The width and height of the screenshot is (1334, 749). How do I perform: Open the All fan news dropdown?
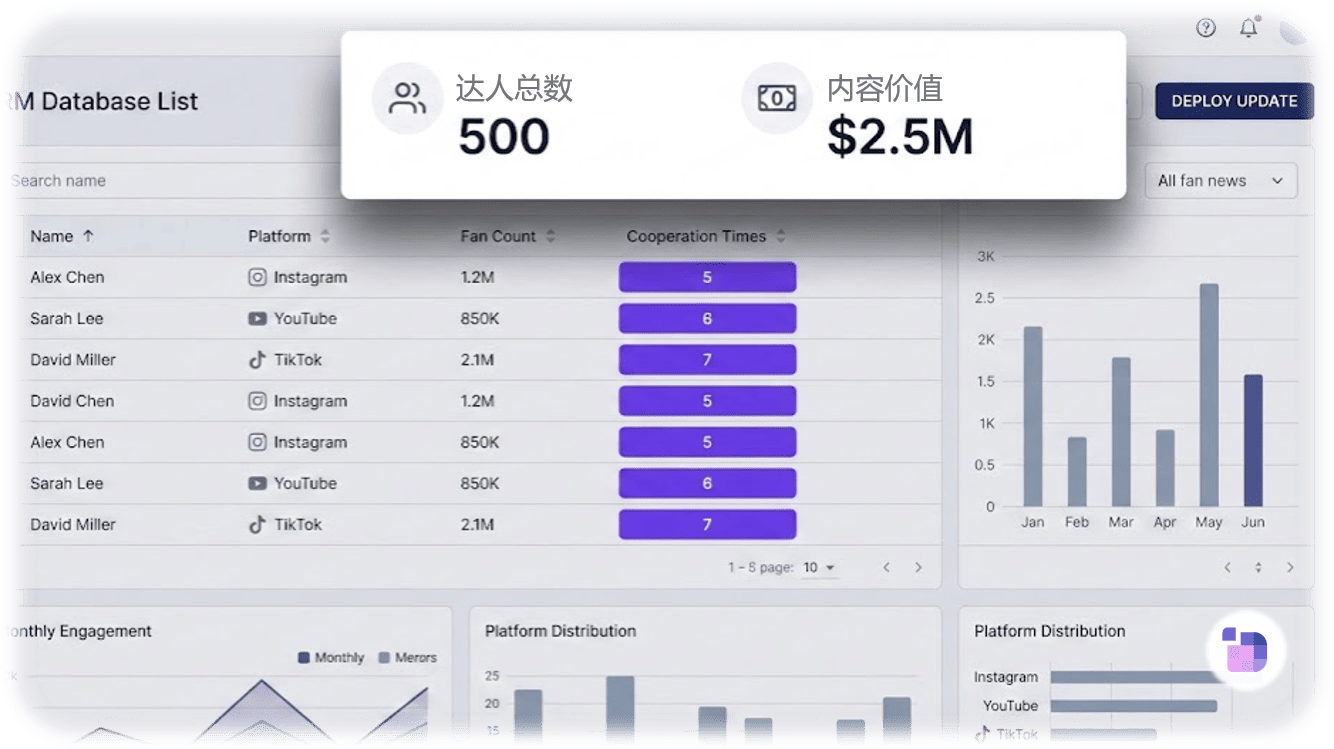point(1221,180)
